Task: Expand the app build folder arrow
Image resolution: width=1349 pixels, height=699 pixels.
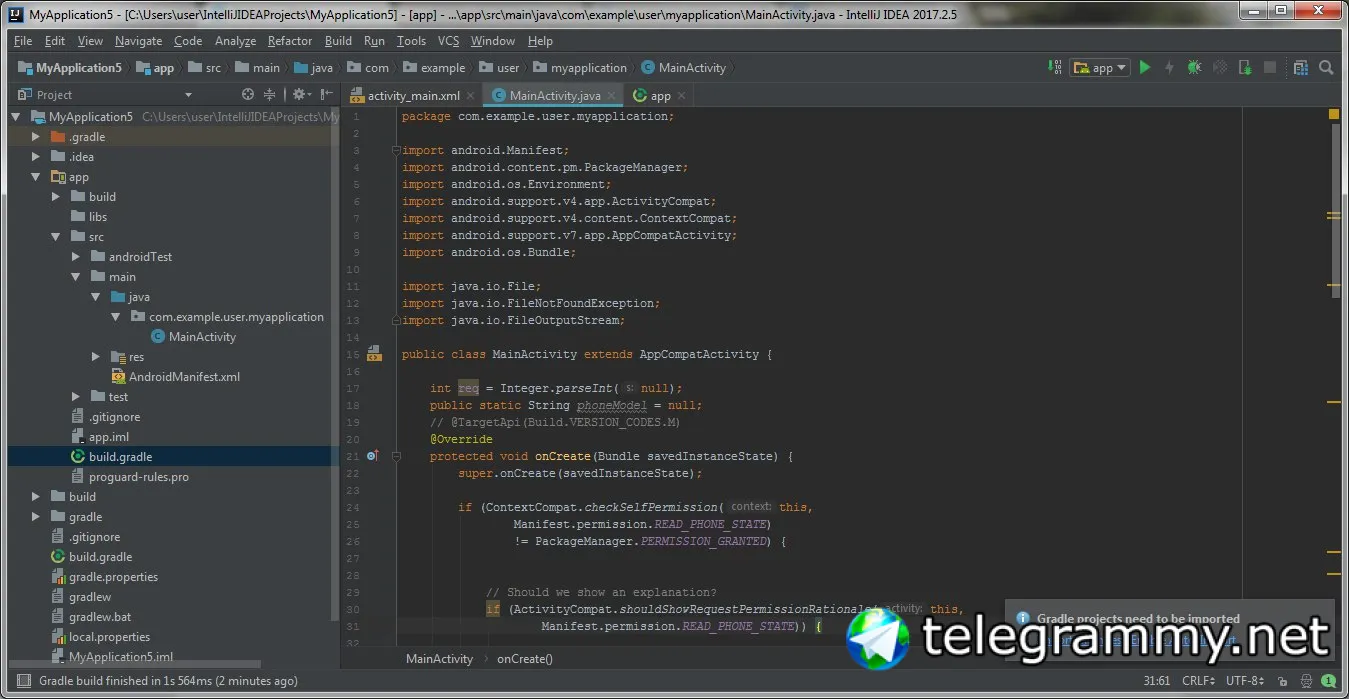Action: 56,197
